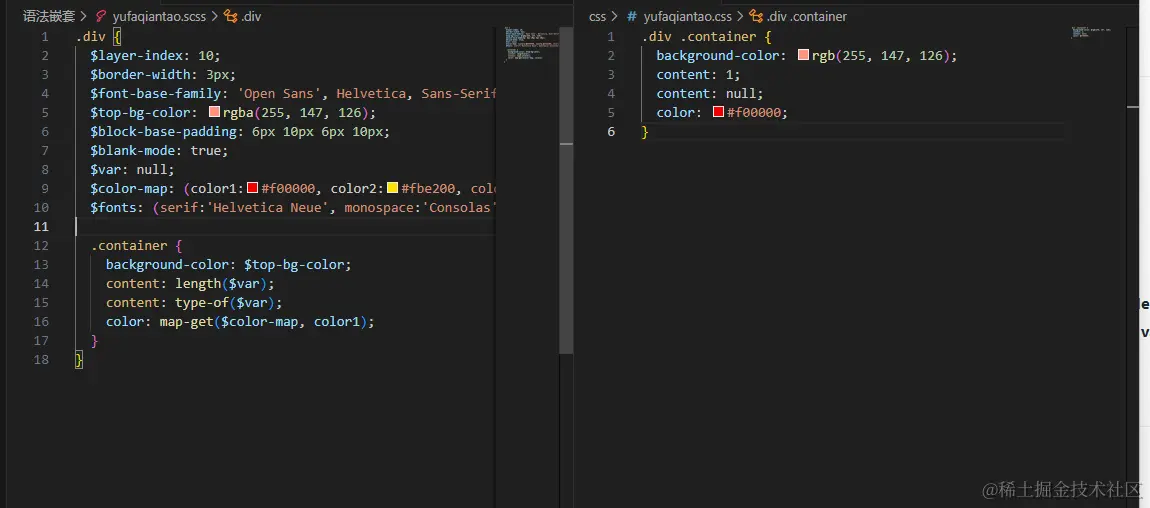Click the .div symbol breadcrumb in left editor
Viewport: 1150px width, 508px height.
(251, 16)
